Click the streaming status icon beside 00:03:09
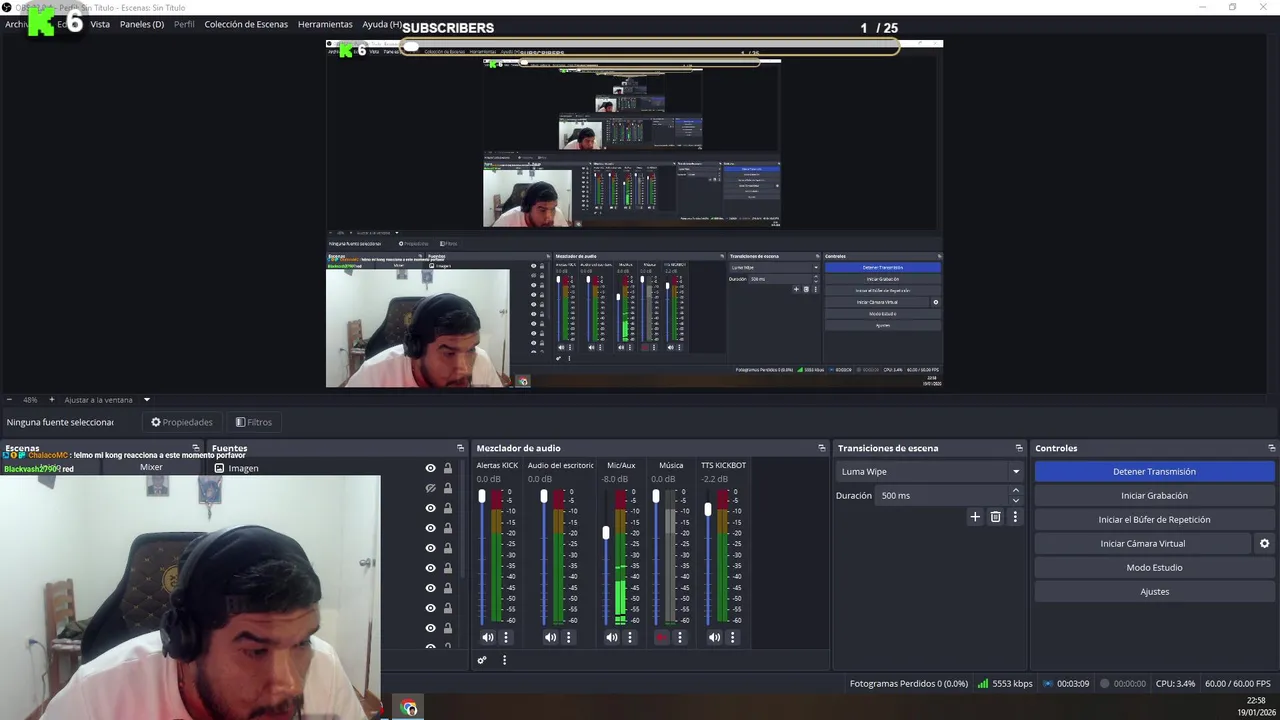The width and height of the screenshot is (1280, 720). tap(1047, 684)
